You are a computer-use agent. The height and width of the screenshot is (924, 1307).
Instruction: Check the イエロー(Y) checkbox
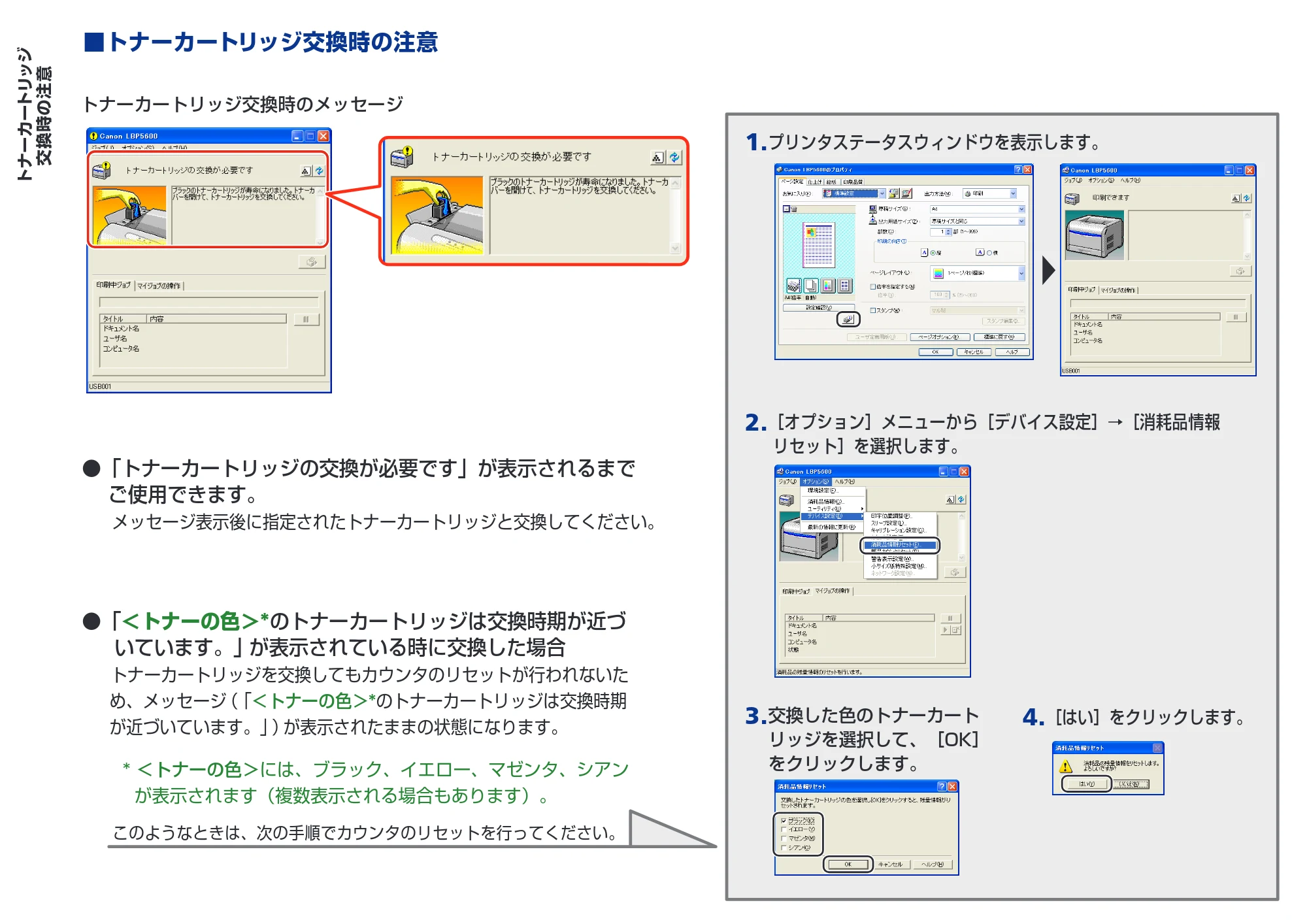click(784, 830)
